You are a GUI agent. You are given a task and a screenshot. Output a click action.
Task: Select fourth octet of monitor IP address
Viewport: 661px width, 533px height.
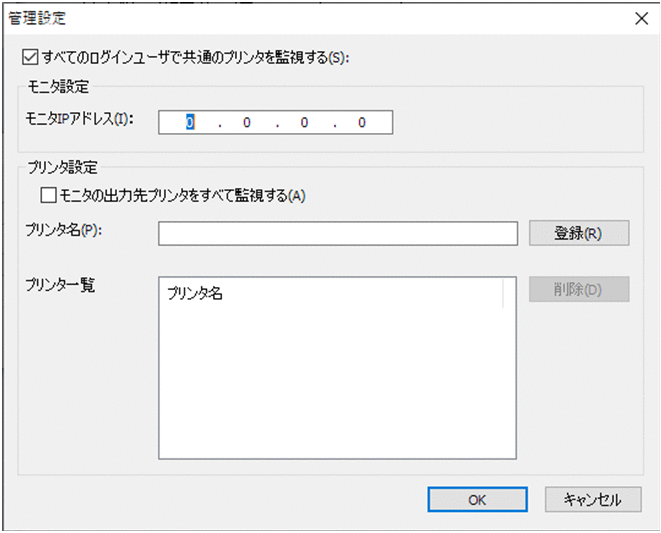tap(362, 123)
